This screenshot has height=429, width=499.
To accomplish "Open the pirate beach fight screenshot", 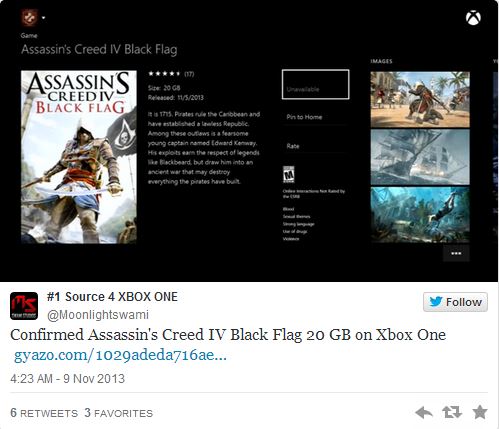I will coord(420,99).
